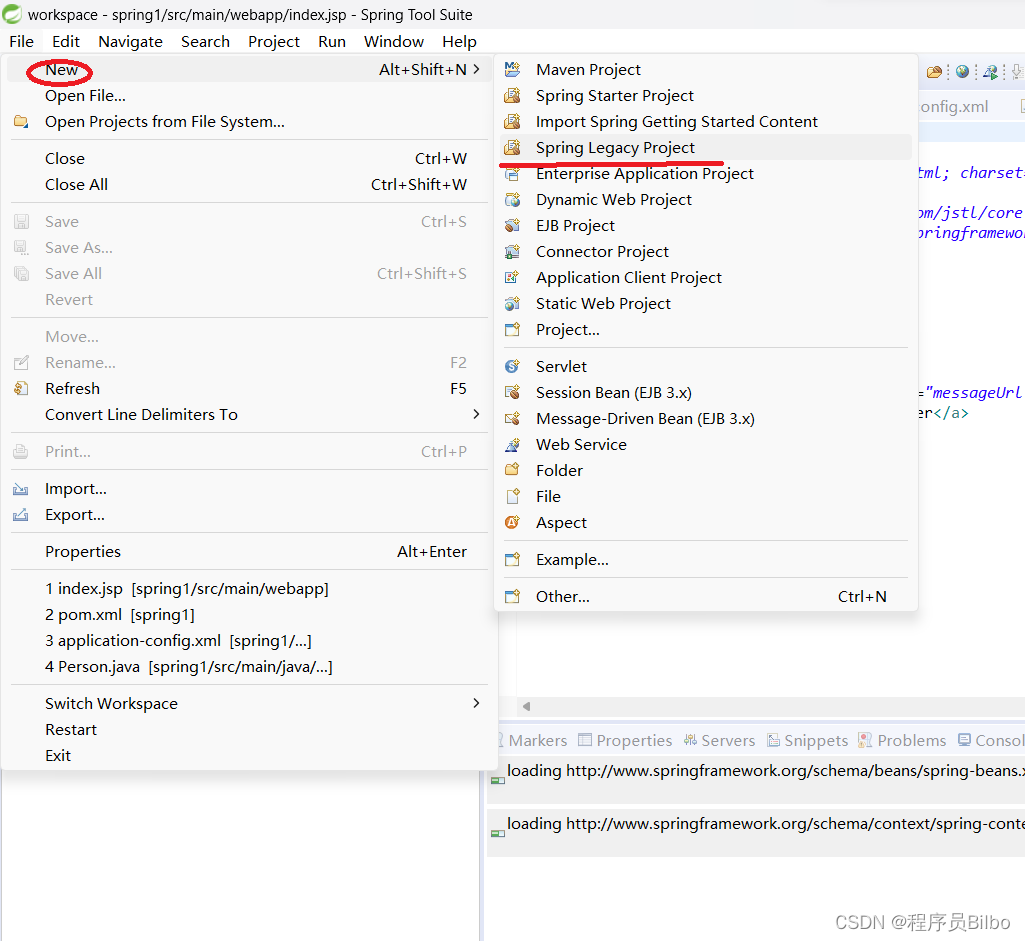1025x941 pixels.
Task: Click the Import icon in File menu
Action: tap(21, 489)
